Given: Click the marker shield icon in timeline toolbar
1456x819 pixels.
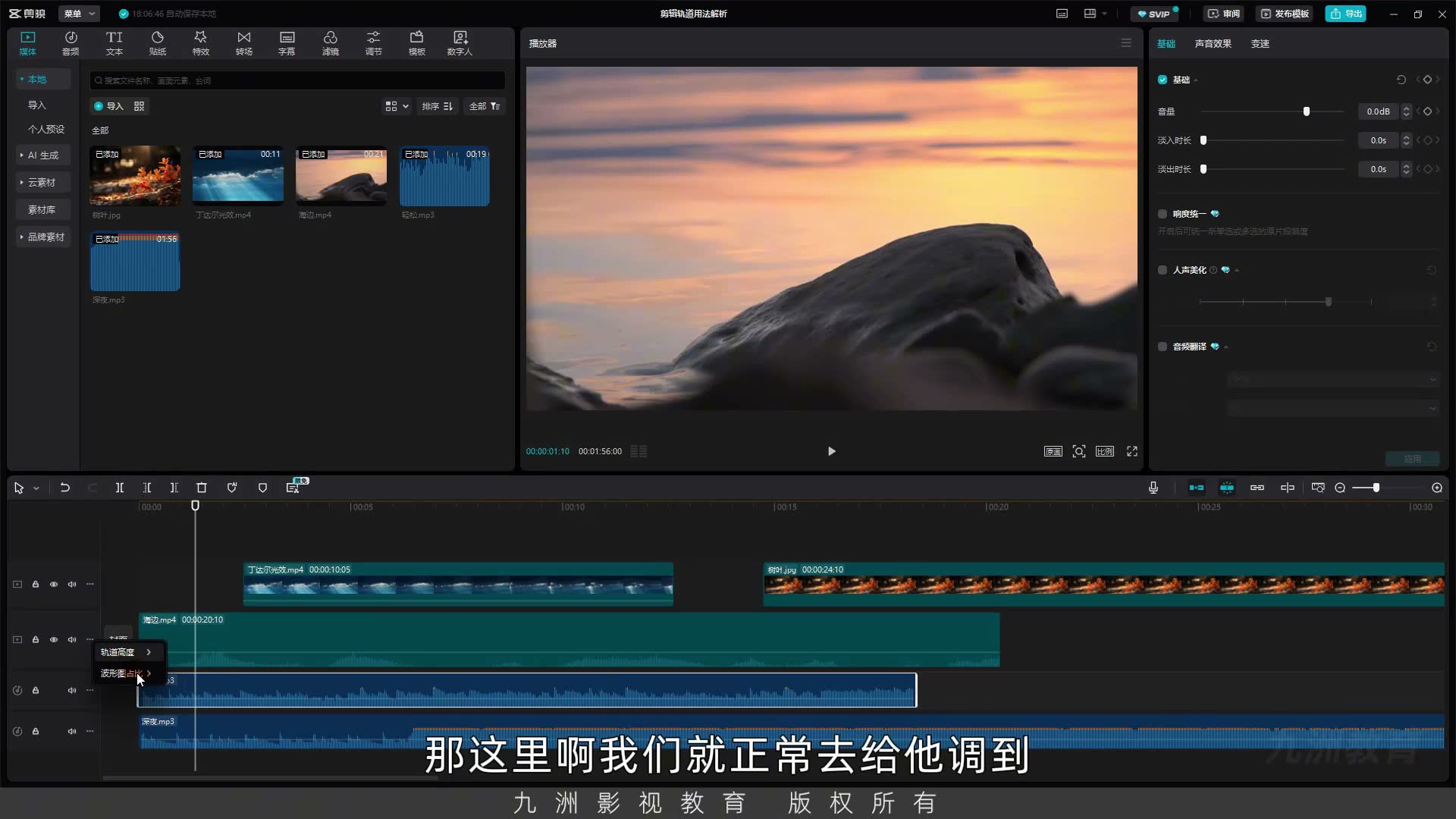Looking at the screenshot, I should 262,488.
